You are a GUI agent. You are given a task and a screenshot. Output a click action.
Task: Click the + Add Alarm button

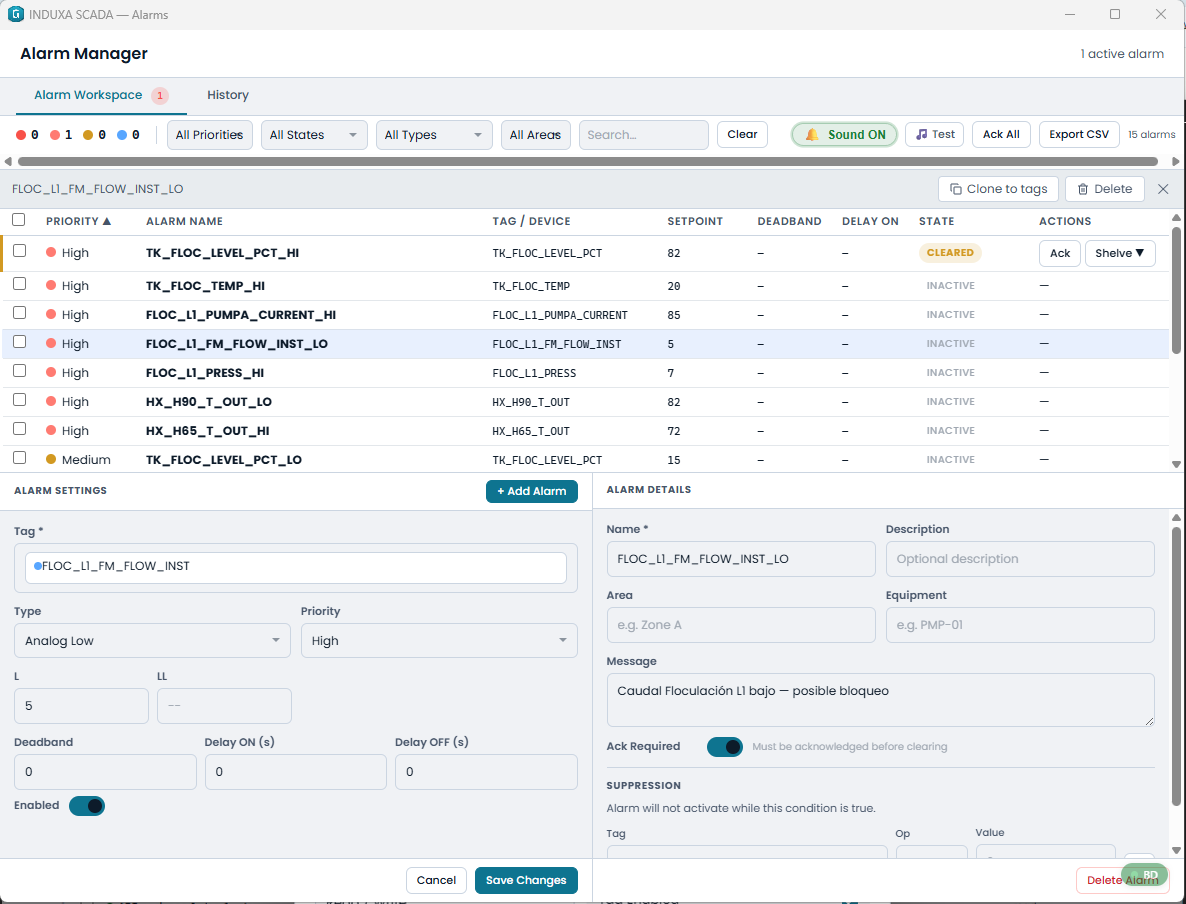tap(532, 492)
